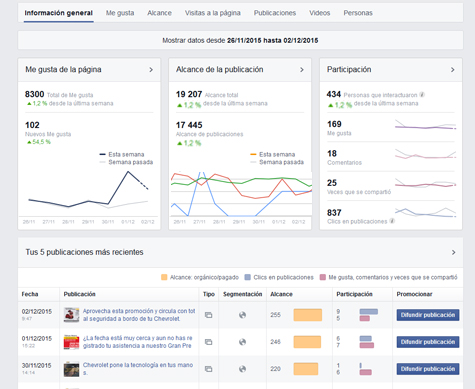Screen dimensions: 475x389
Task: Click the Alcance de la publicación line chart
Action: [x=241, y=194]
